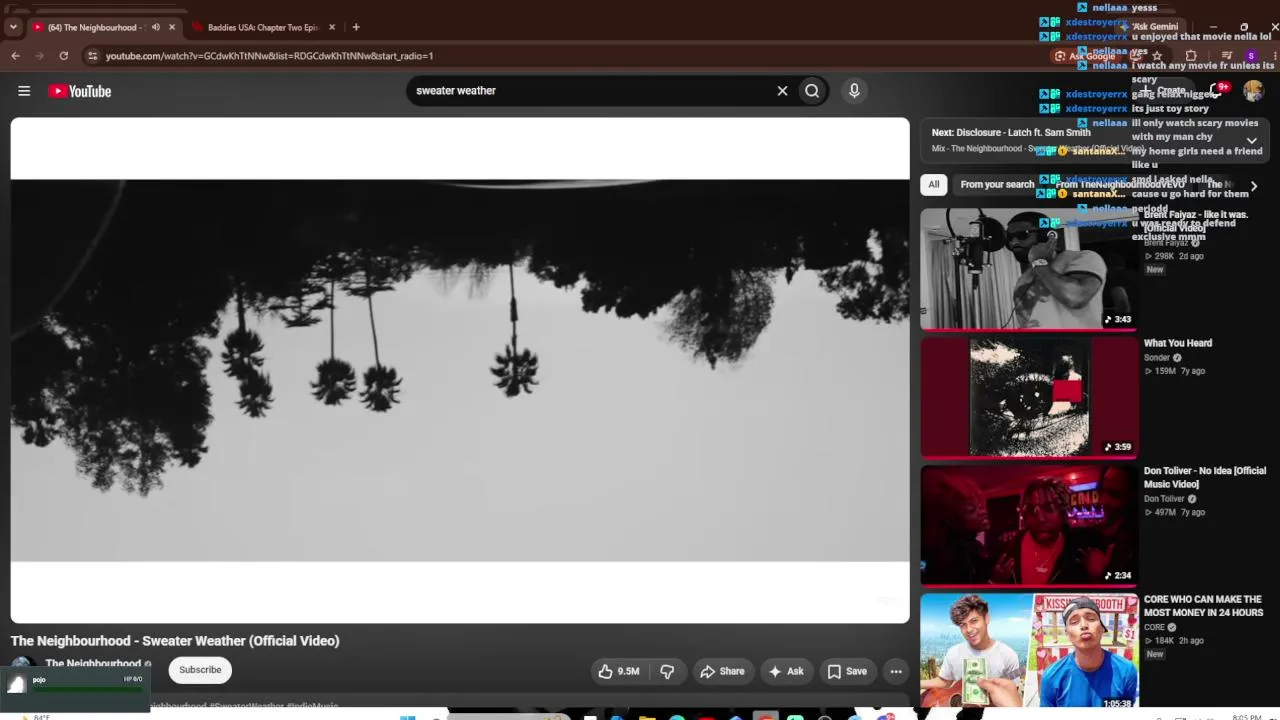Open the What You Heard thumbnail
1280x720 pixels.
[1029, 398]
